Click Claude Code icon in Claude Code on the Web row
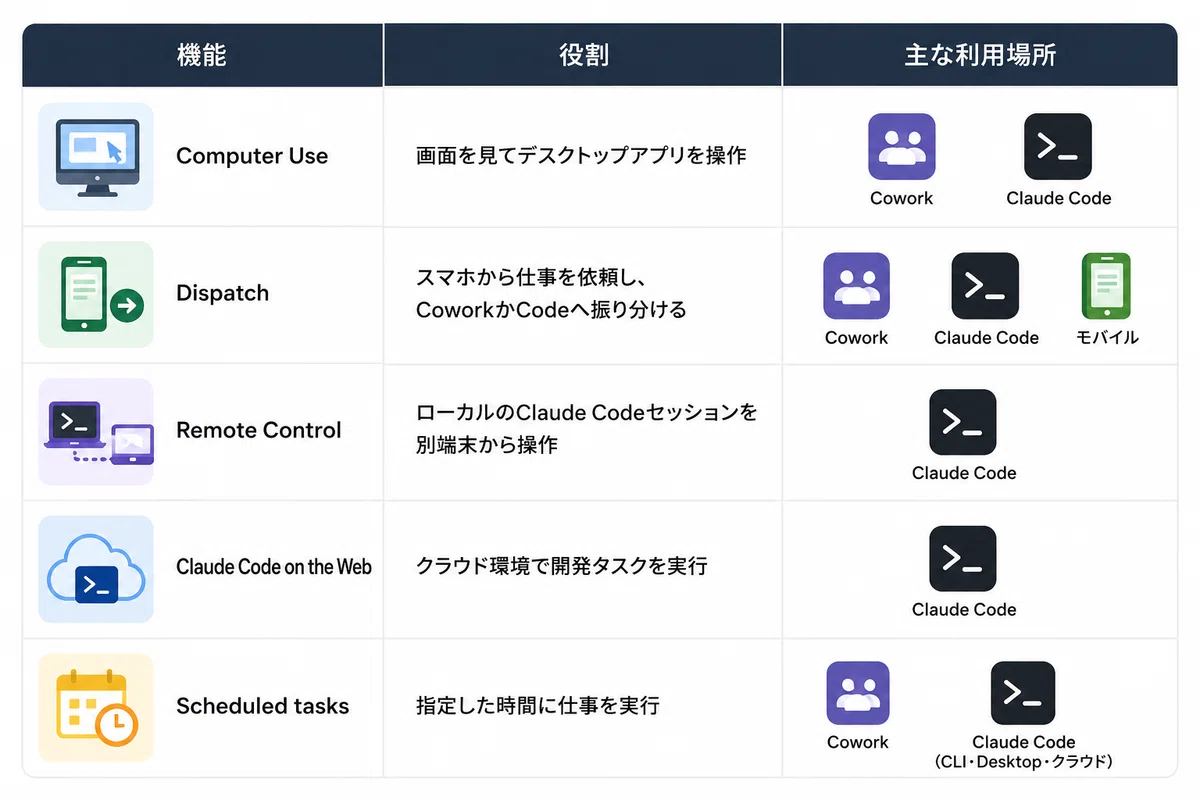This screenshot has width=1200, height=800. tap(963, 559)
